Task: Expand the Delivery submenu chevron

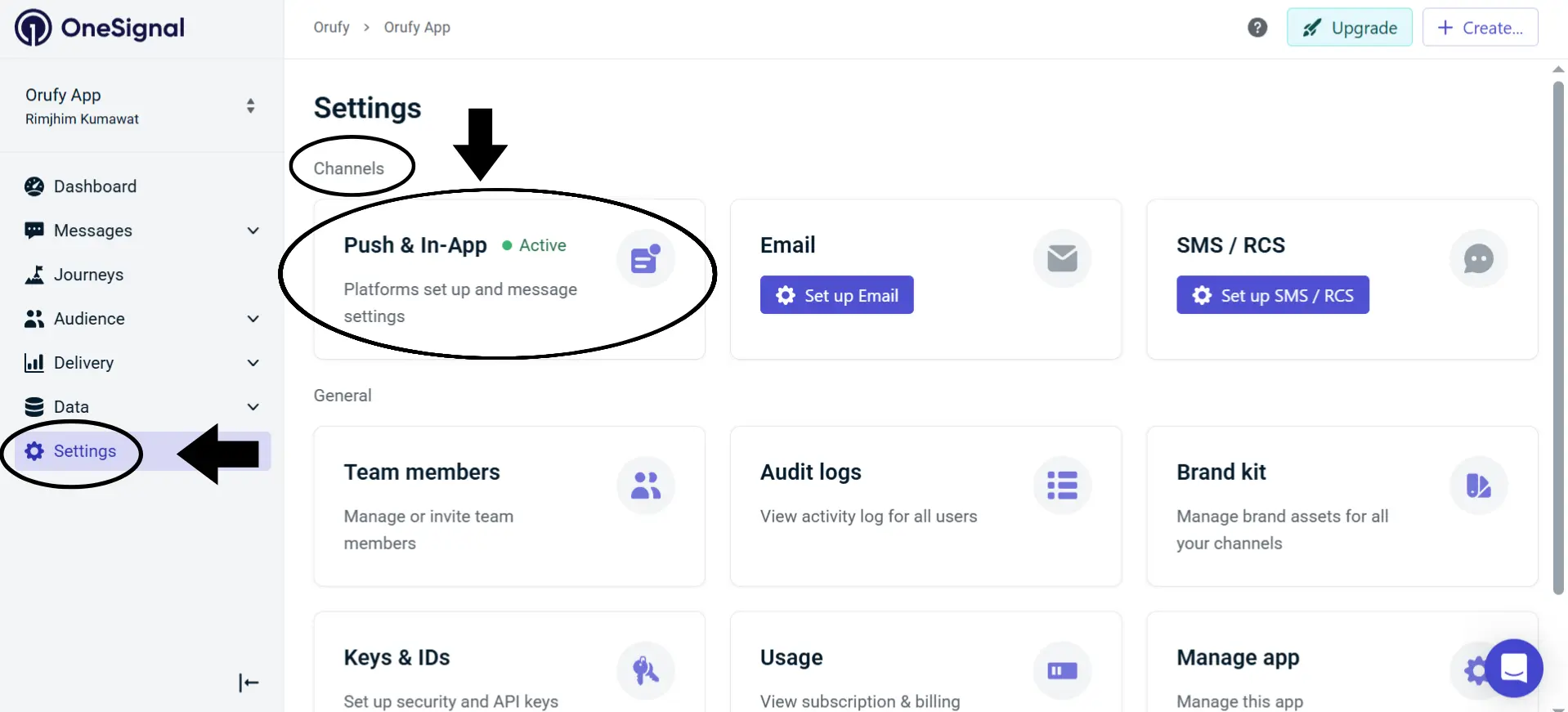Action: point(253,363)
